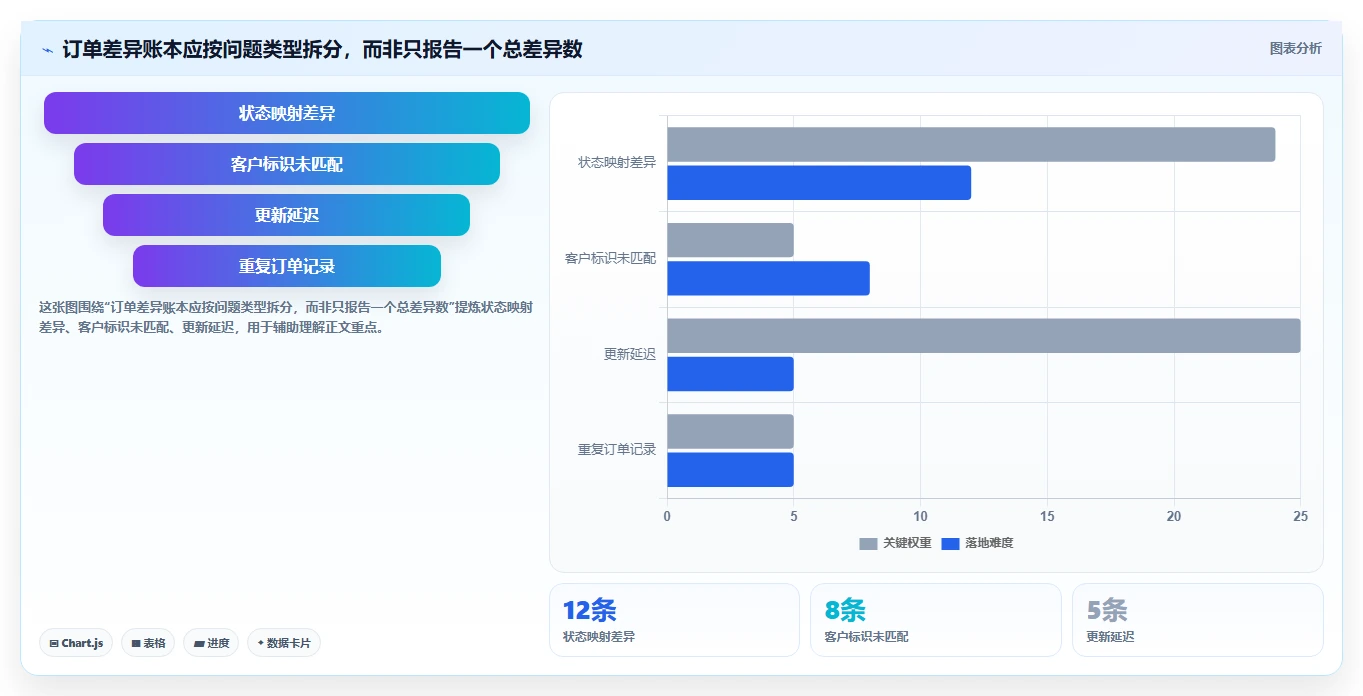Click the x-axis tick value 15
The width and height of the screenshot is (1363, 696).
[x=1047, y=516]
